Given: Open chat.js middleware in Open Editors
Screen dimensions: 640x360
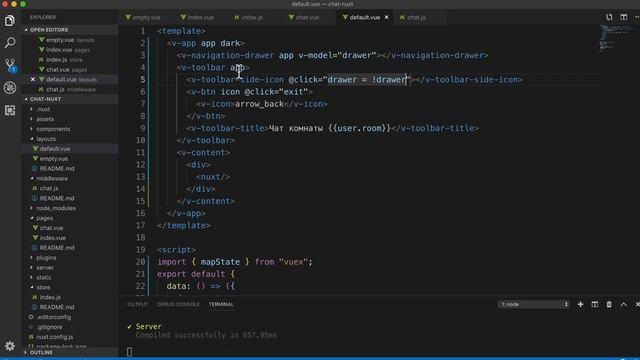Looking at the screenshot, I should [70, 89].
